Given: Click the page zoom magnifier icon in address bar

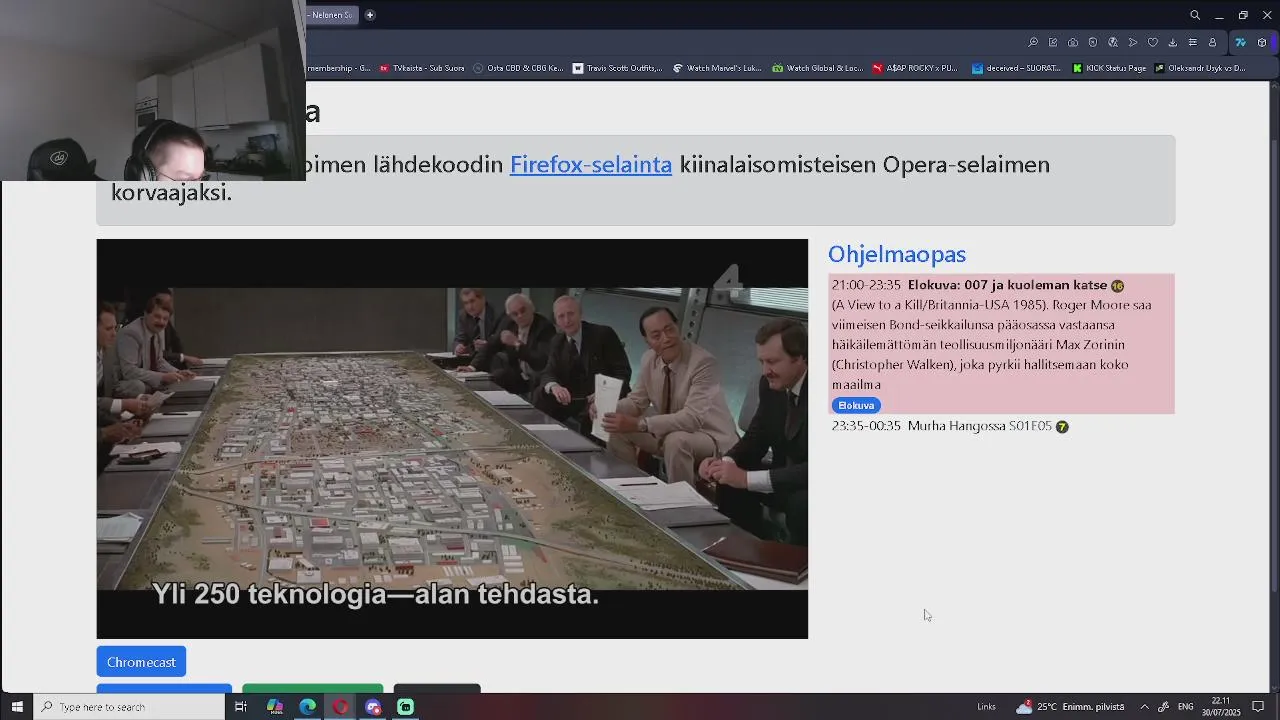Looking at the screenshot, I should click(x=1033, y=42).
